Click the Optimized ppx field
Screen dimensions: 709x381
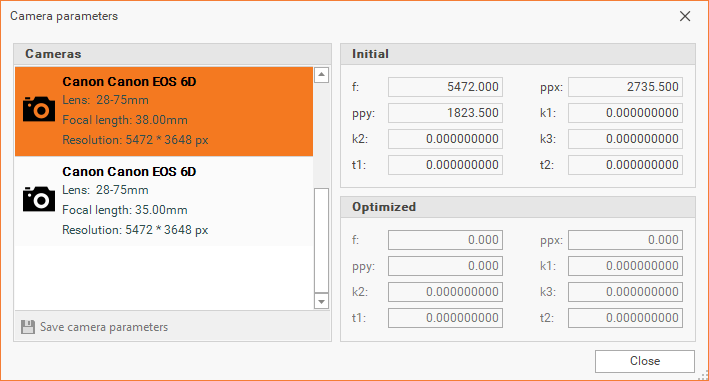(625, 240)
